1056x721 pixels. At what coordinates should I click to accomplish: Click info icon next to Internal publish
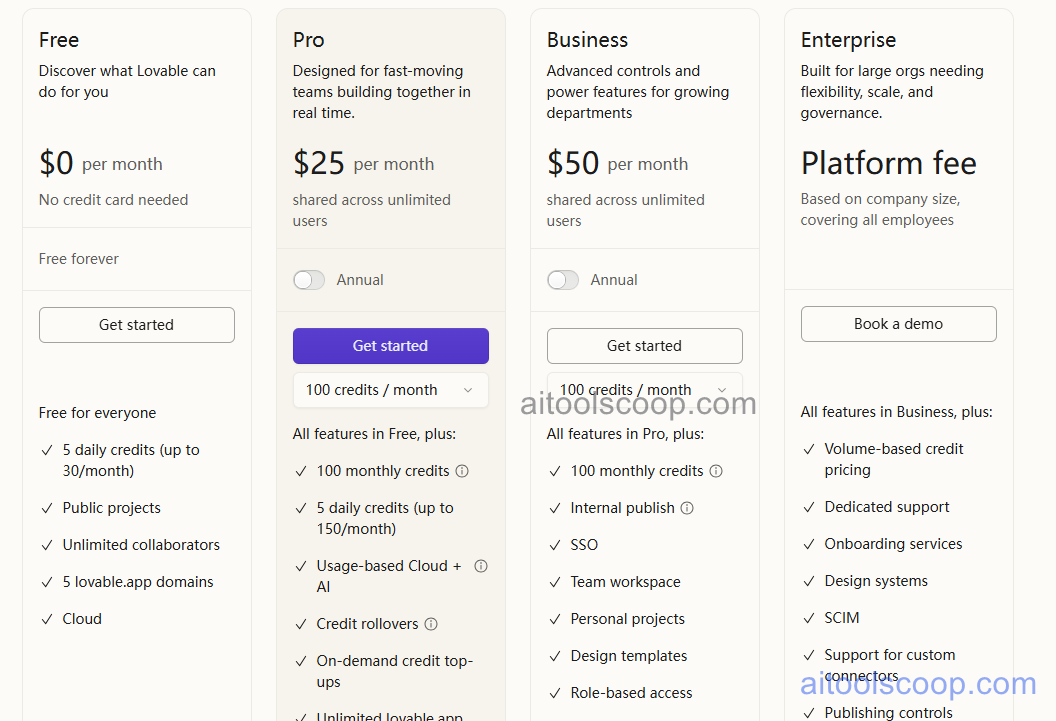pos(687,508)
